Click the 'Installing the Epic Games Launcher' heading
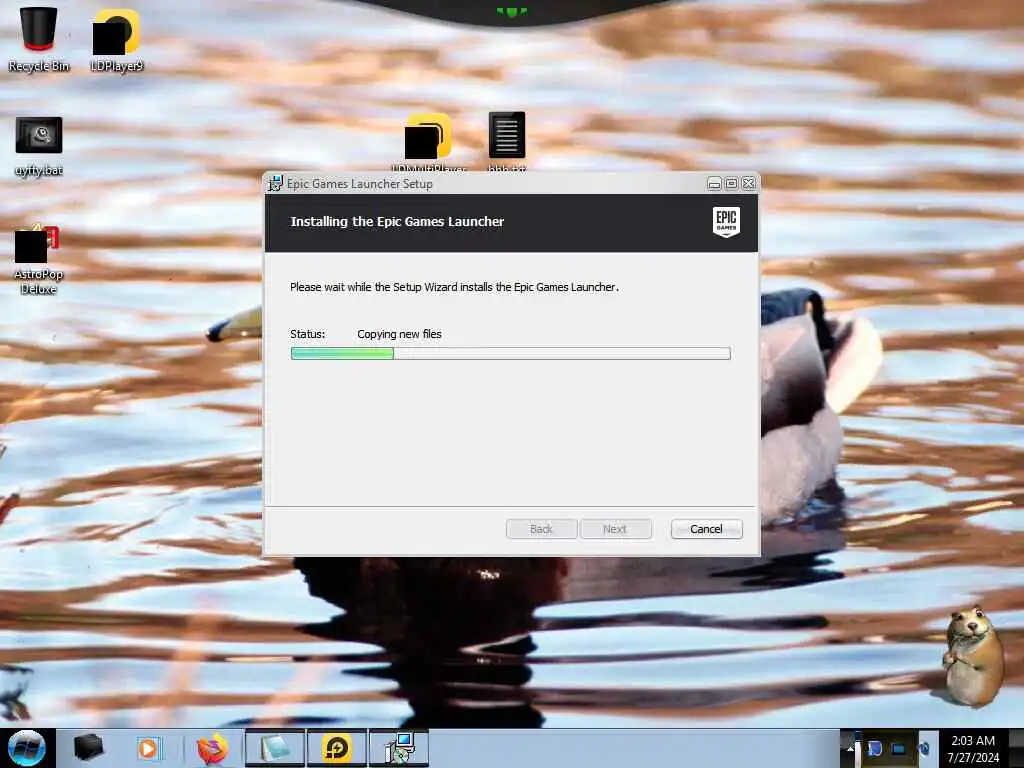Image resolution: width=1024 pixels, height=768 pixels. pos(397,221)
